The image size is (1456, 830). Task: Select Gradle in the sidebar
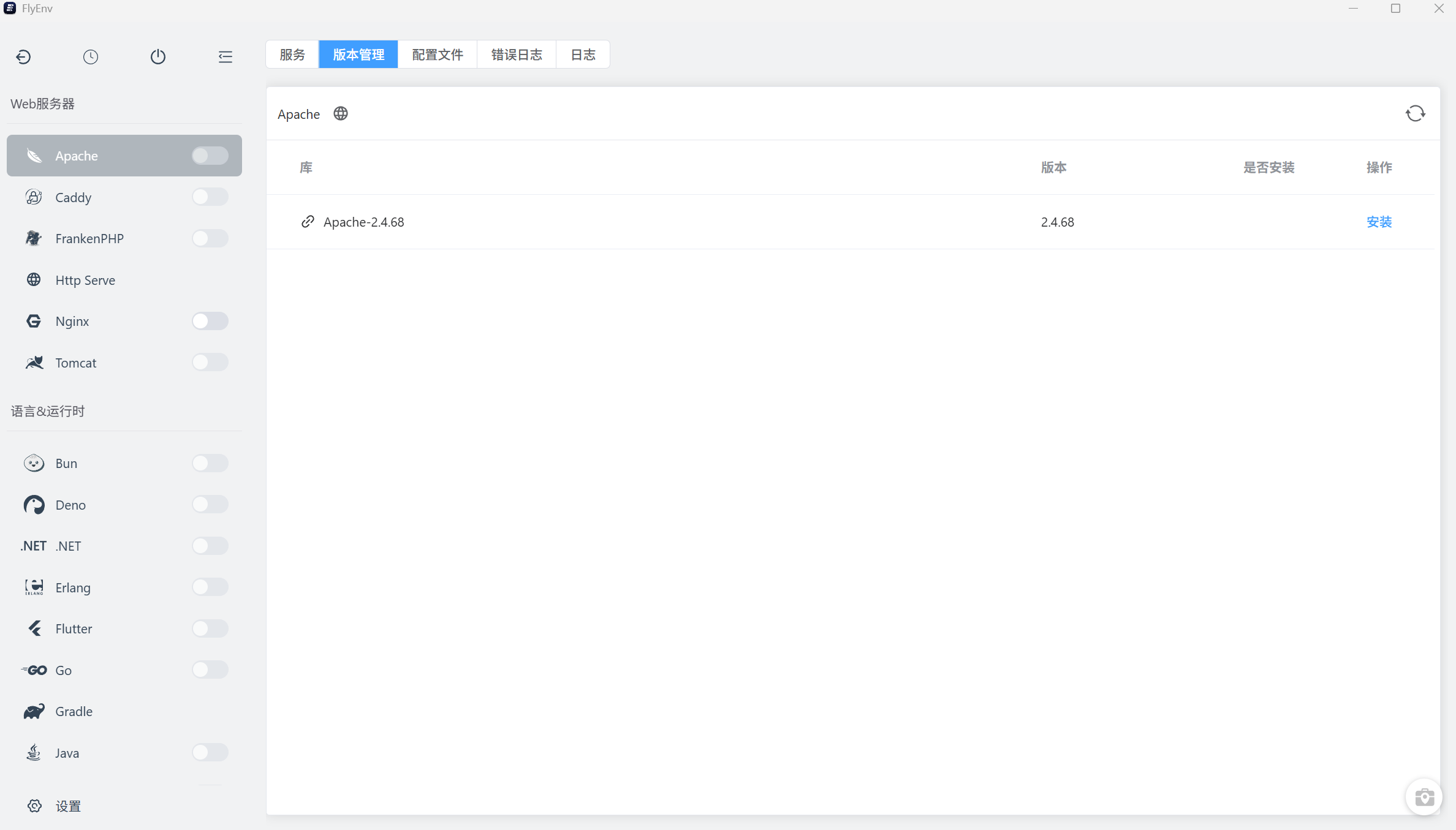click(x=124, y=711)
